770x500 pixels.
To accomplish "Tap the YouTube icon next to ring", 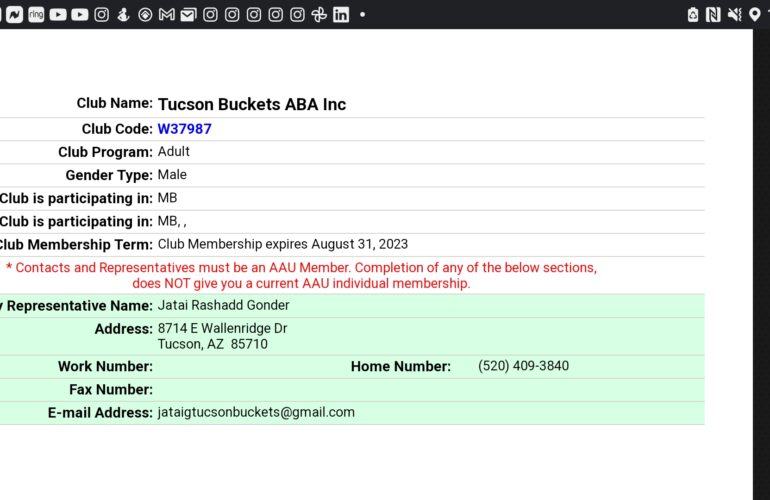I will click(58, 15).
